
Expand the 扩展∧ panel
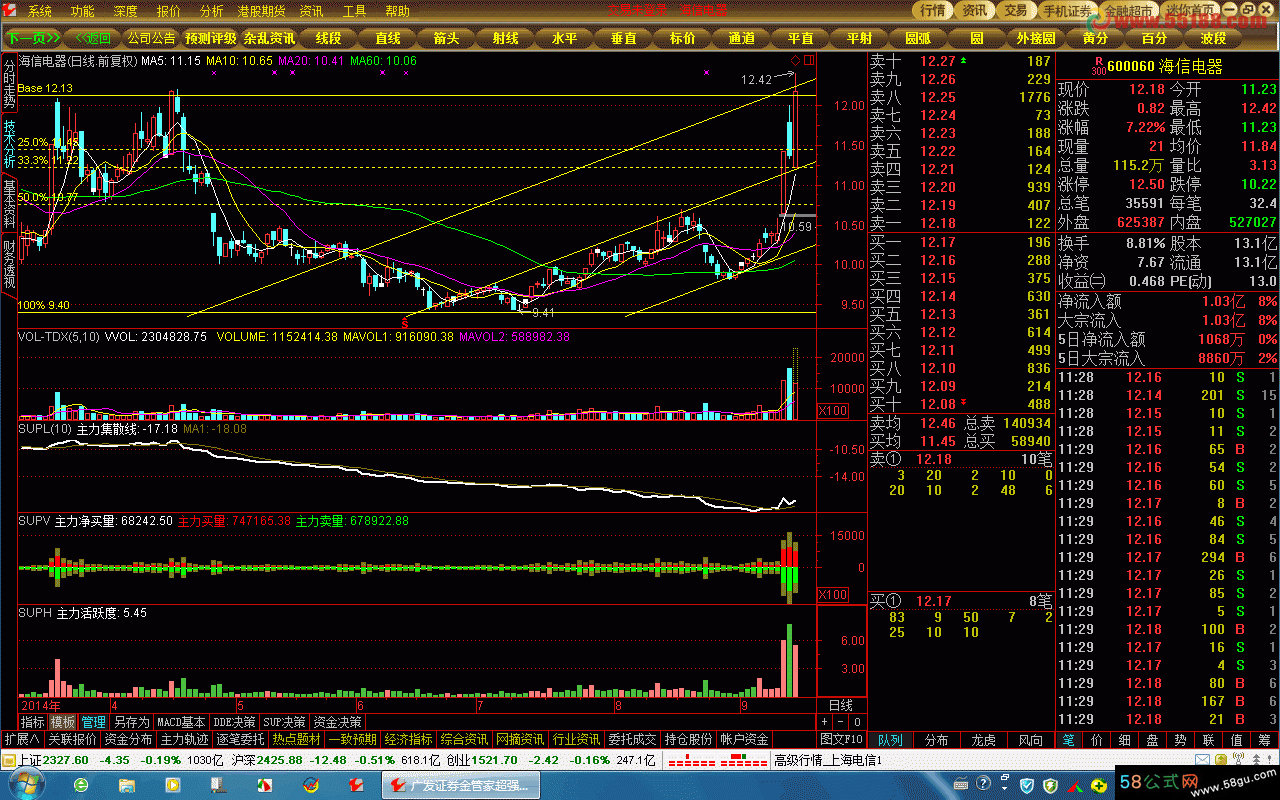click(x=22, y=739)
